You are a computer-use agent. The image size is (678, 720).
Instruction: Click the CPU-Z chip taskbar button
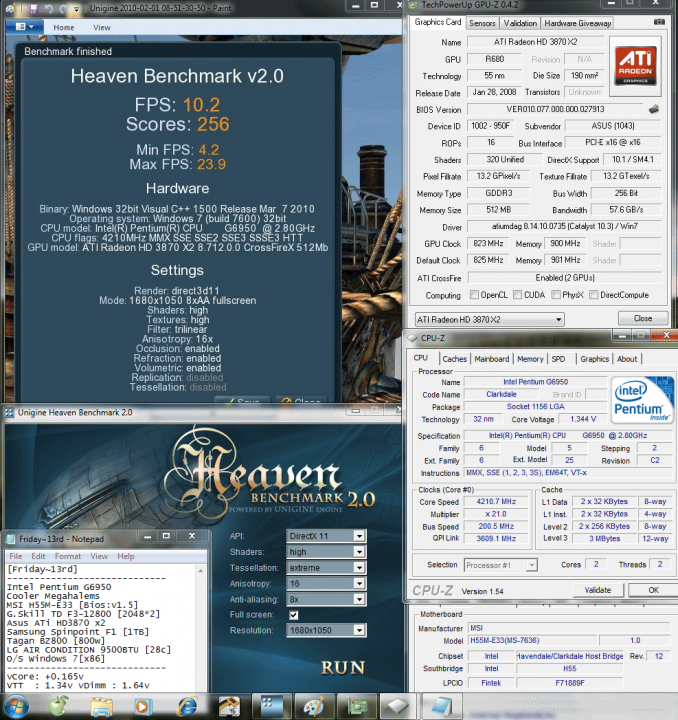[x=398, y=706]
